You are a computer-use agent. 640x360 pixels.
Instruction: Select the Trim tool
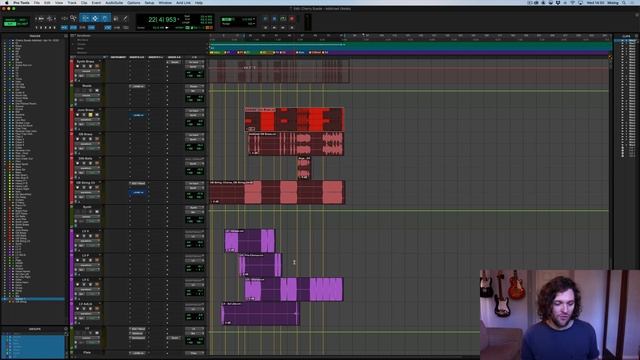pos(85,18)
